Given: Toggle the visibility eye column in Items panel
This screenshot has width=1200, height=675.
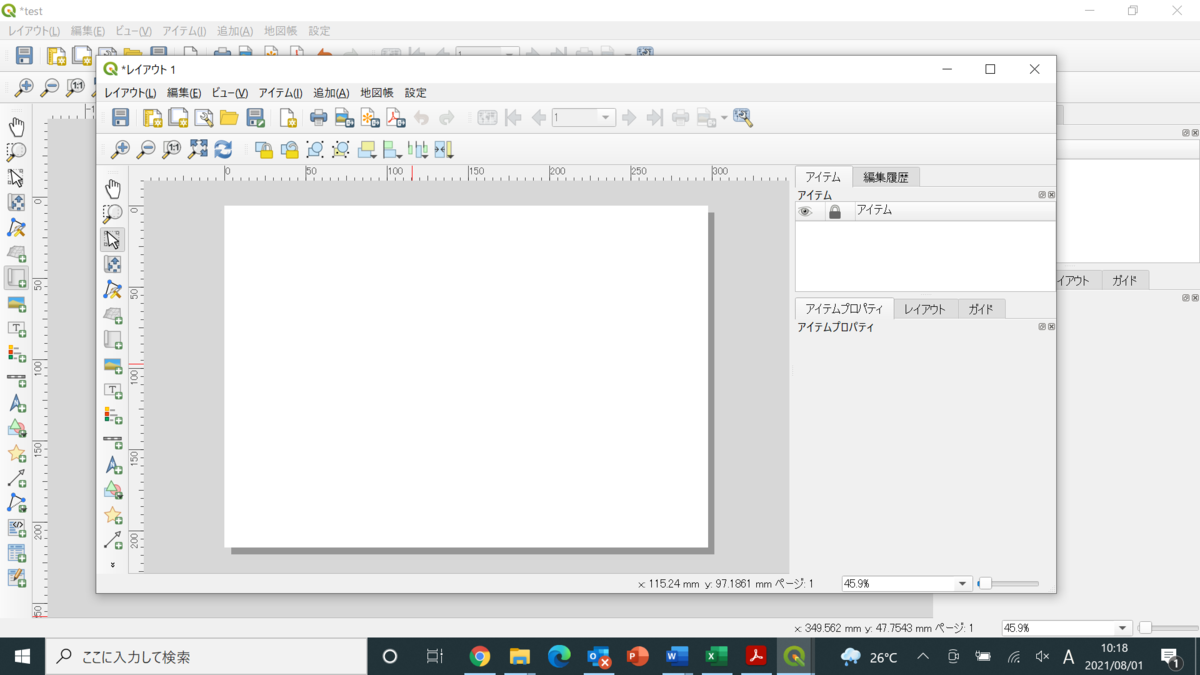Looking at the screenshot, I should coord(807,210).
